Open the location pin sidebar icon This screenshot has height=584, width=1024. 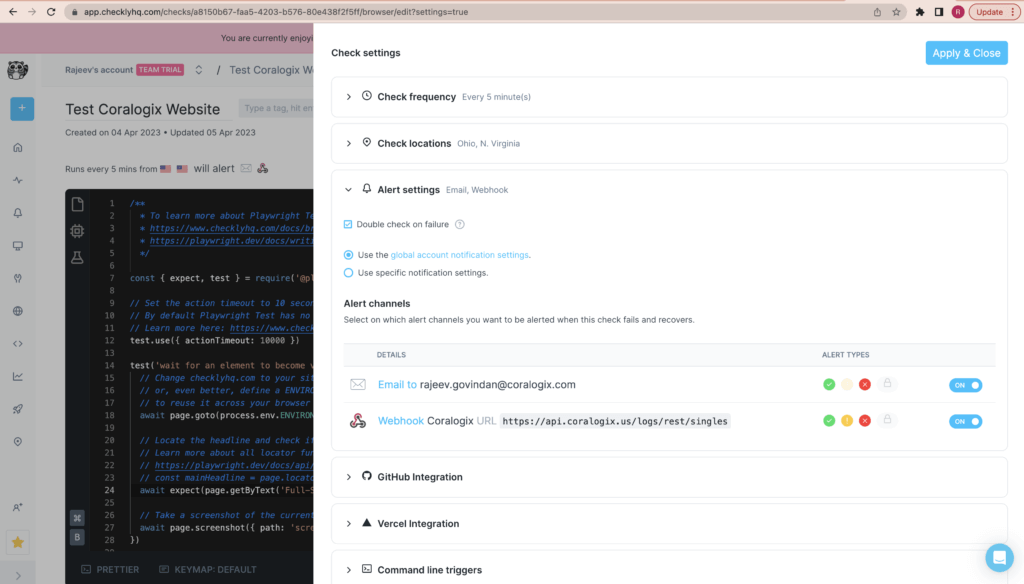point(18,442)
